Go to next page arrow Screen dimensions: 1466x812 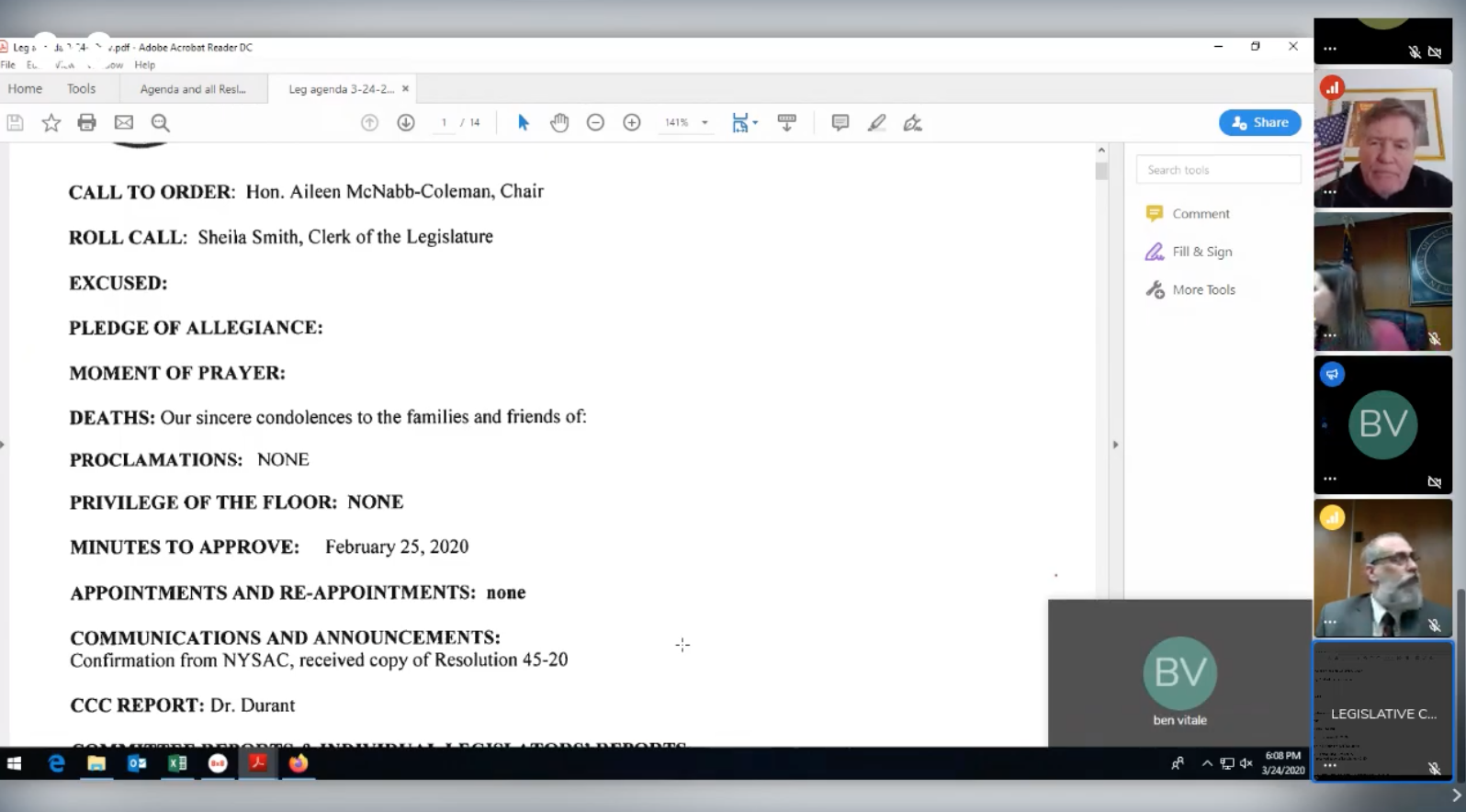click(x=406, y=123)
